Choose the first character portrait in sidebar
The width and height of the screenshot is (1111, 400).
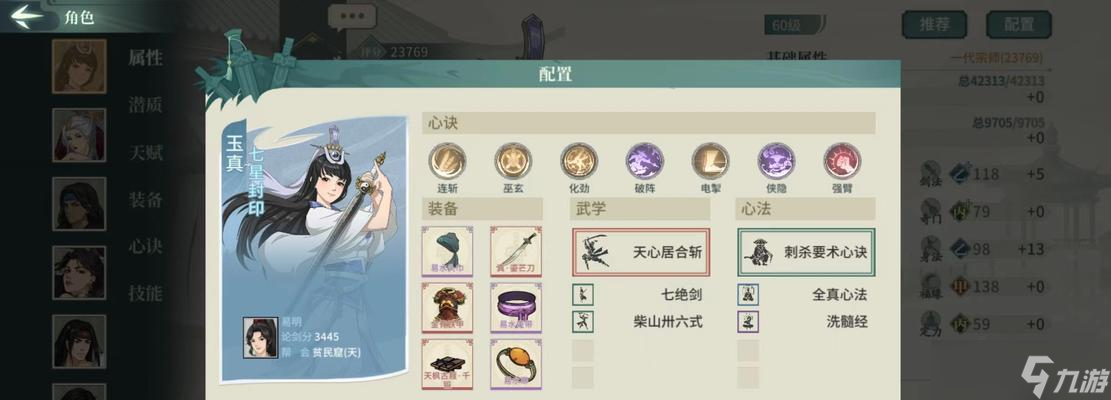click(79, 66)
